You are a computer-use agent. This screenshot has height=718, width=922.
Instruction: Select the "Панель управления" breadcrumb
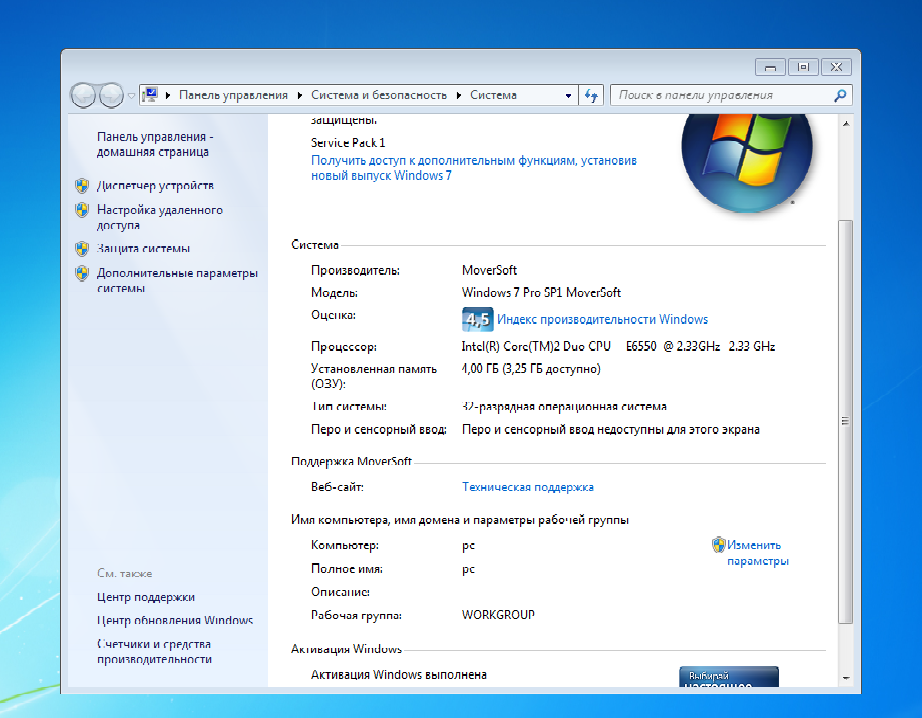coord(233,95)
